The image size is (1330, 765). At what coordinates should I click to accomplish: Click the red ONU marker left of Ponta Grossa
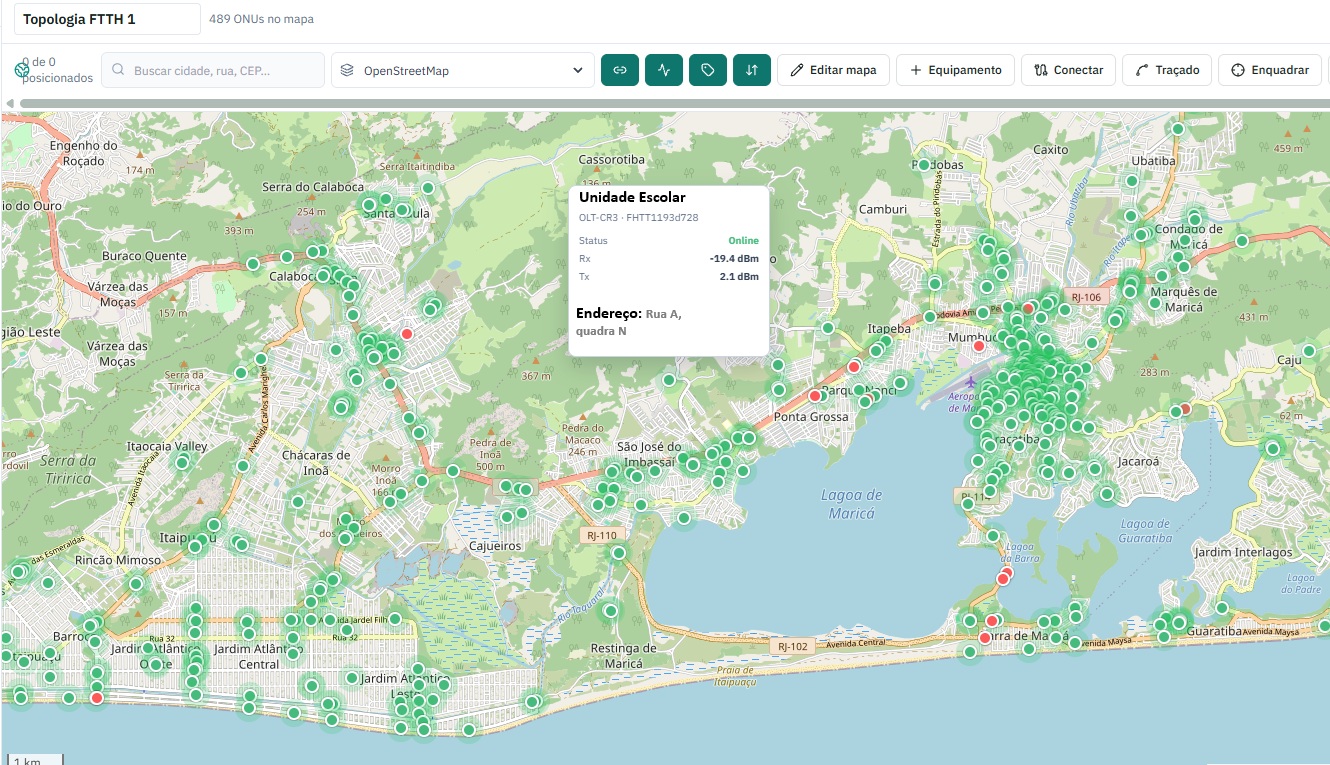pos(815,396)
